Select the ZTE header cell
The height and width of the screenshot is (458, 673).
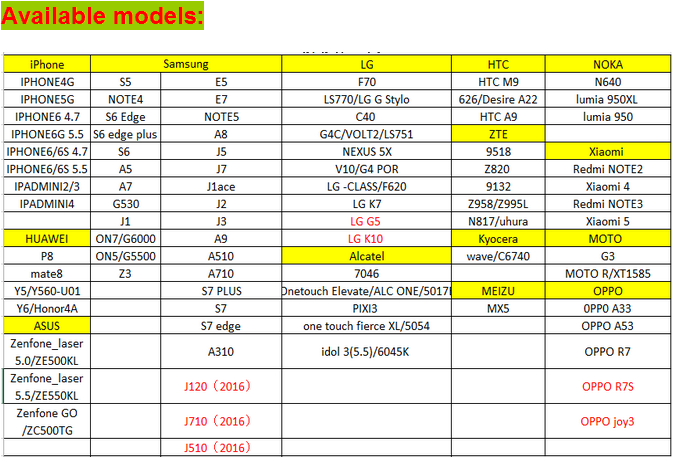(x=498, y=134)
